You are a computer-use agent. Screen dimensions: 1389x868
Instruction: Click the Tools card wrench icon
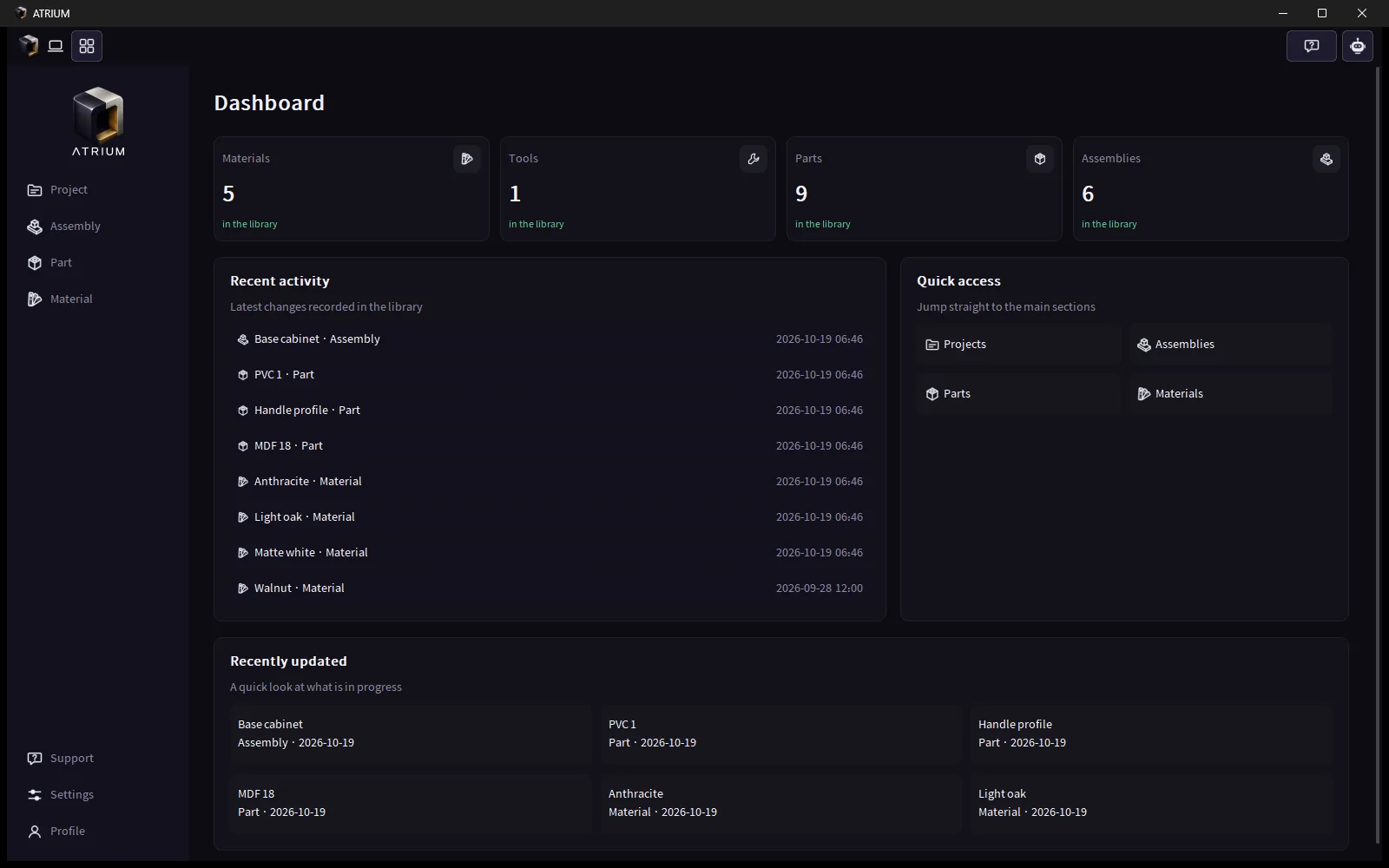(x=754, y=159)
